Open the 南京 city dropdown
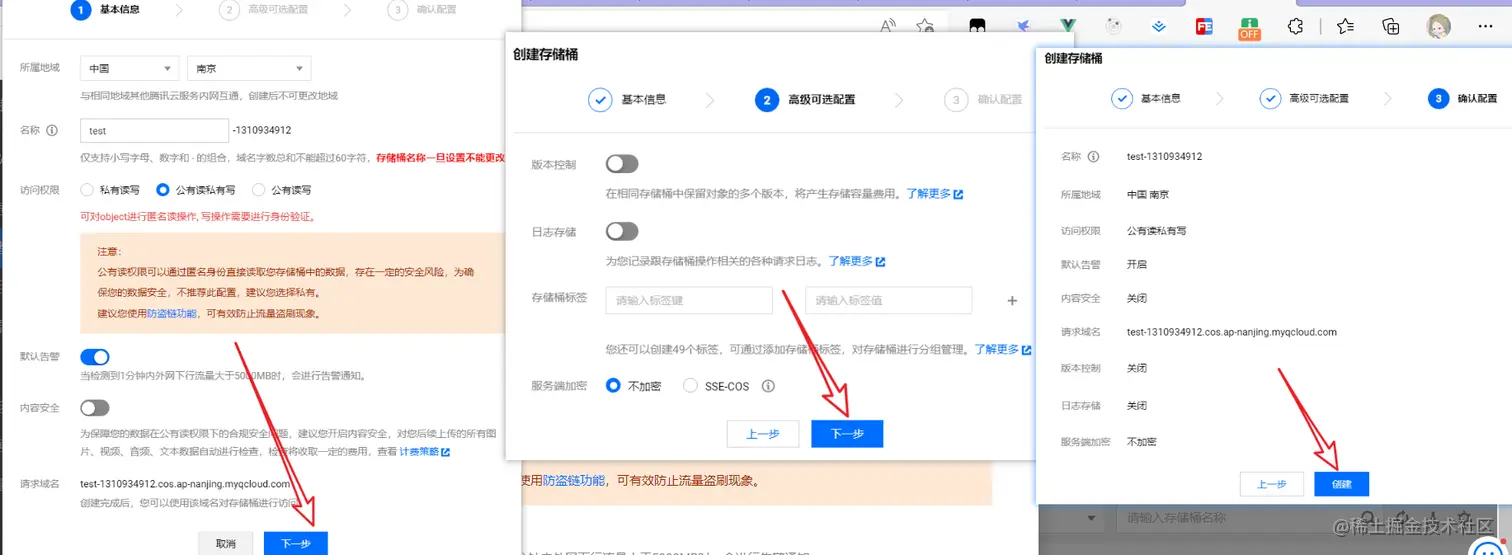The width and height of the screenshot is (1512, 555). pyautogui.click(x=249, y=69)
